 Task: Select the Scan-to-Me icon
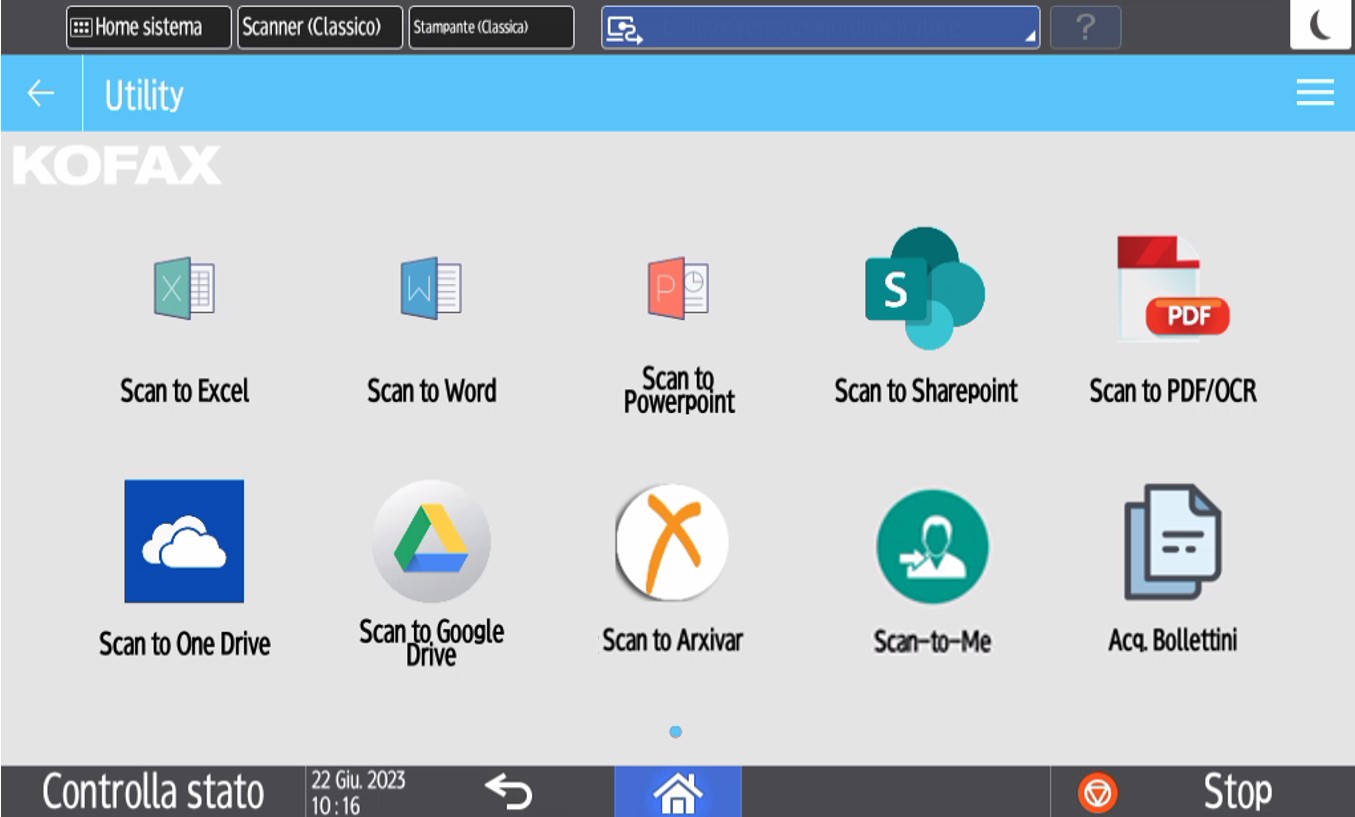932,546
